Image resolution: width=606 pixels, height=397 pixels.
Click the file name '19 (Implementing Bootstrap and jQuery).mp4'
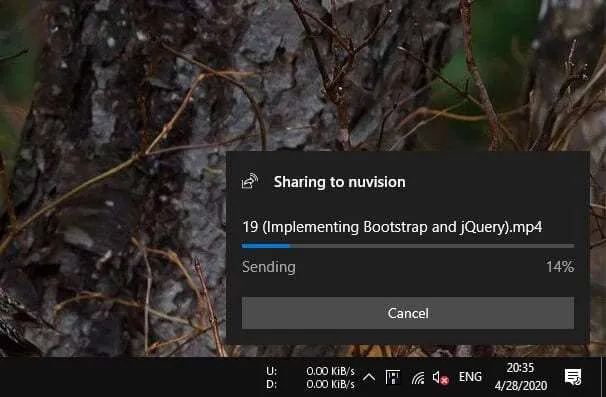click(392, 227)
